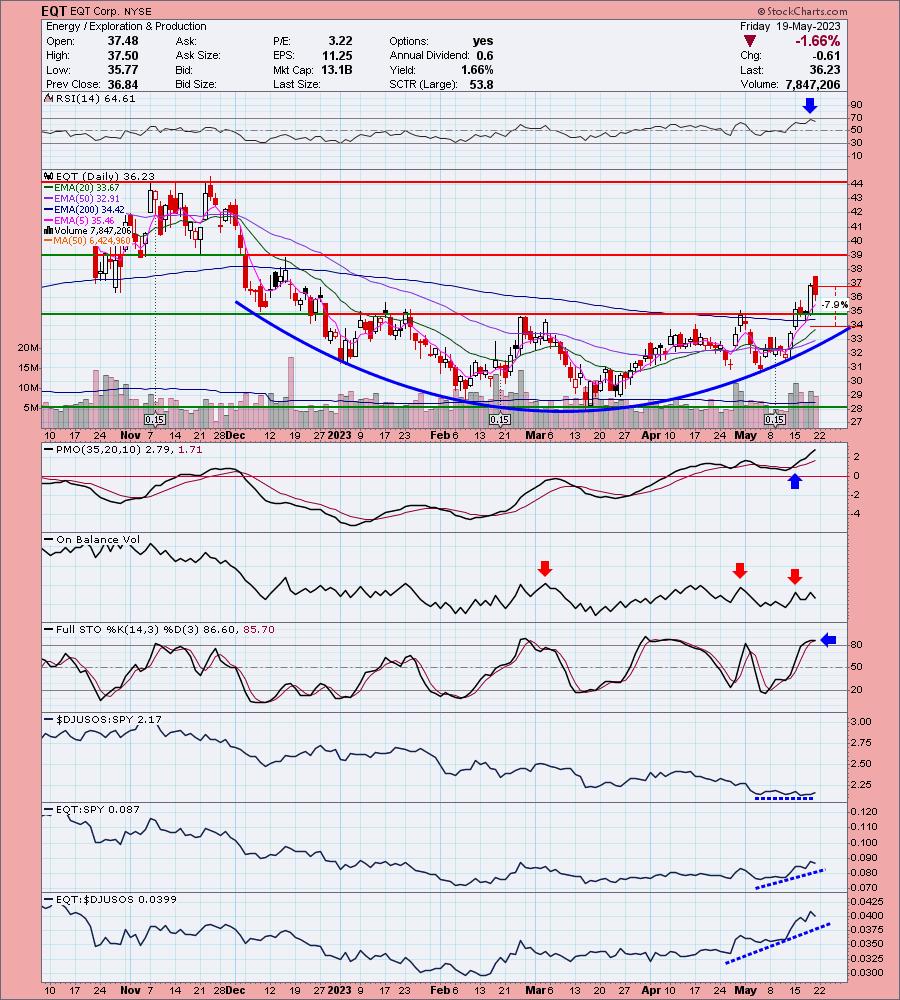This screenshot has height=1000, width=900.
Task: Click the -1.66% percent change
Action: click(x=817, y=41)
